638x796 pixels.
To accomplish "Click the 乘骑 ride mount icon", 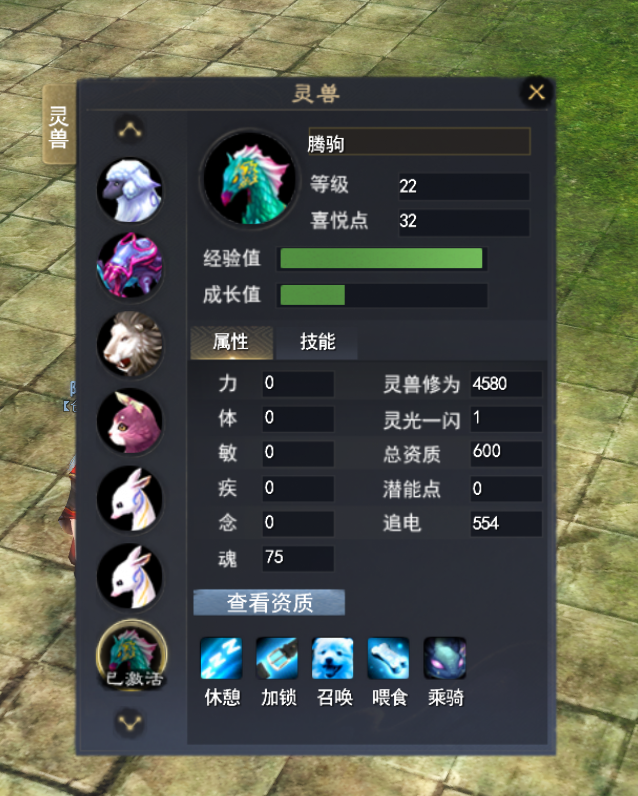I will tap(445, 658).
